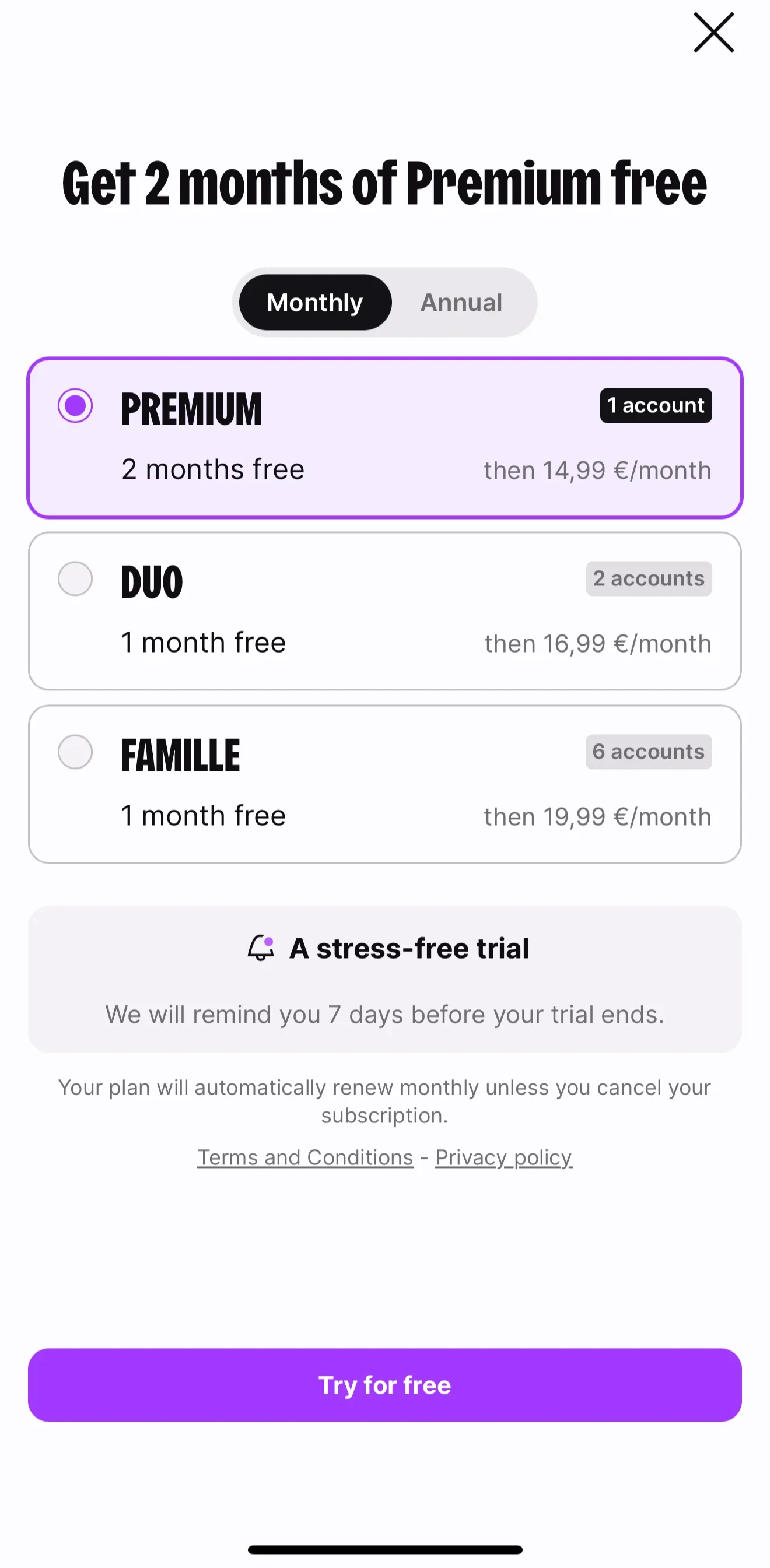Tap the 2 accounts badge
Viewport: 770px width, 1568px height.
[649, 578]
